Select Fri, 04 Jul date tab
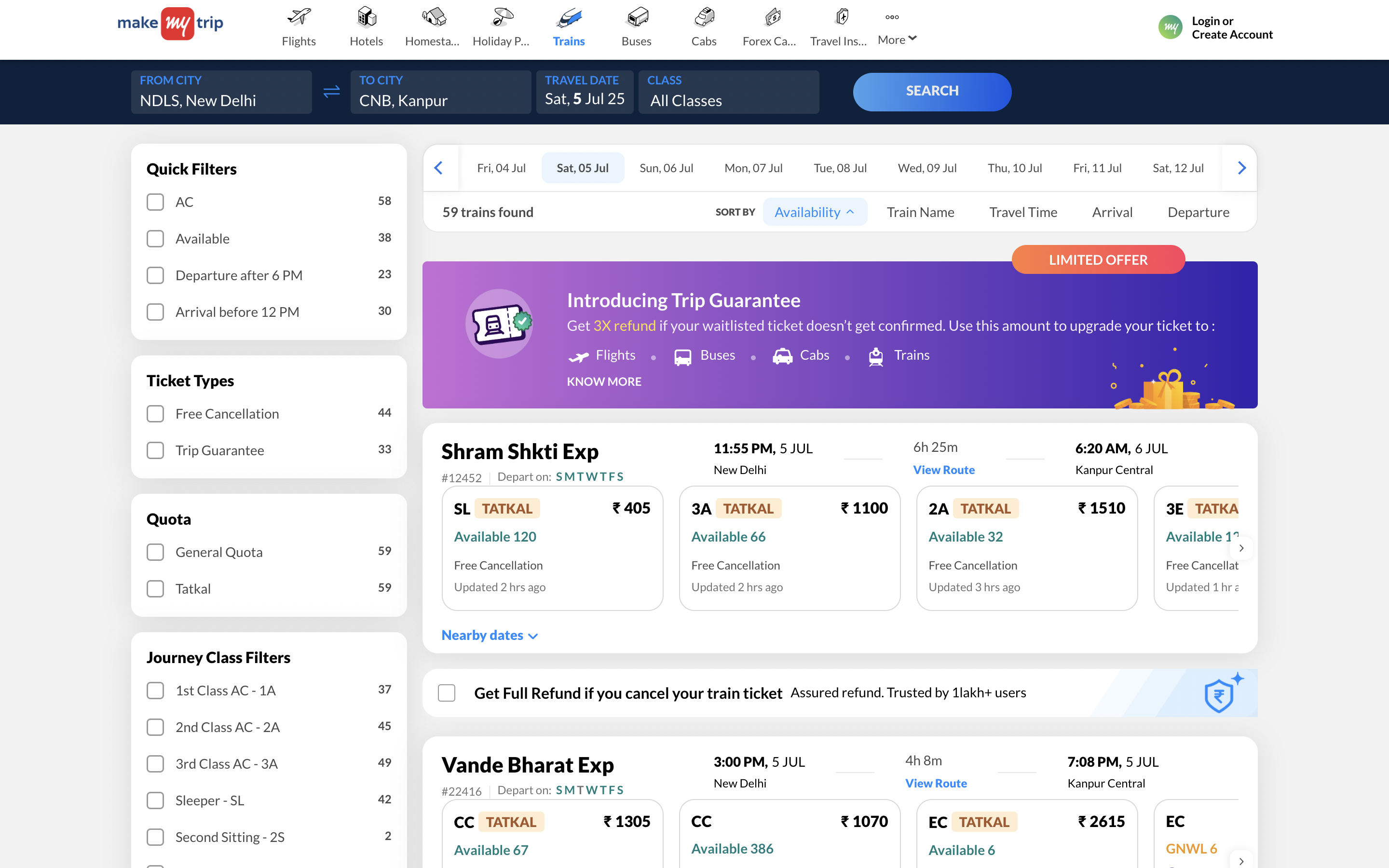 [501, 168]
